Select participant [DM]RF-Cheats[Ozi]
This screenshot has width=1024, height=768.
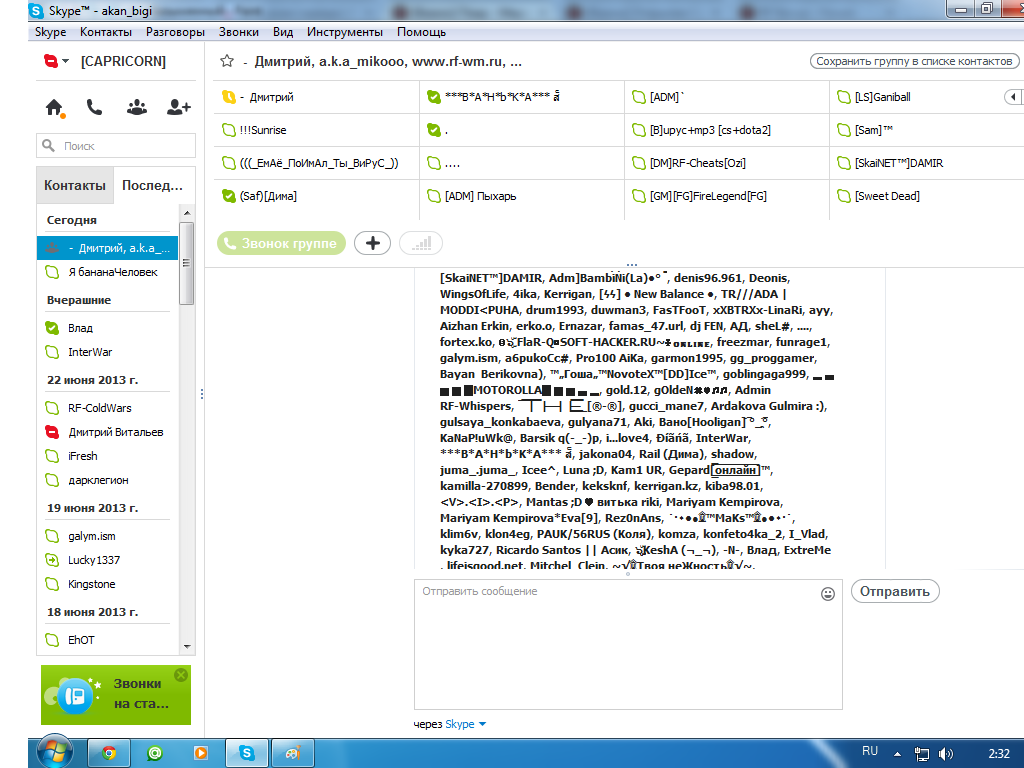click(726, 163)
